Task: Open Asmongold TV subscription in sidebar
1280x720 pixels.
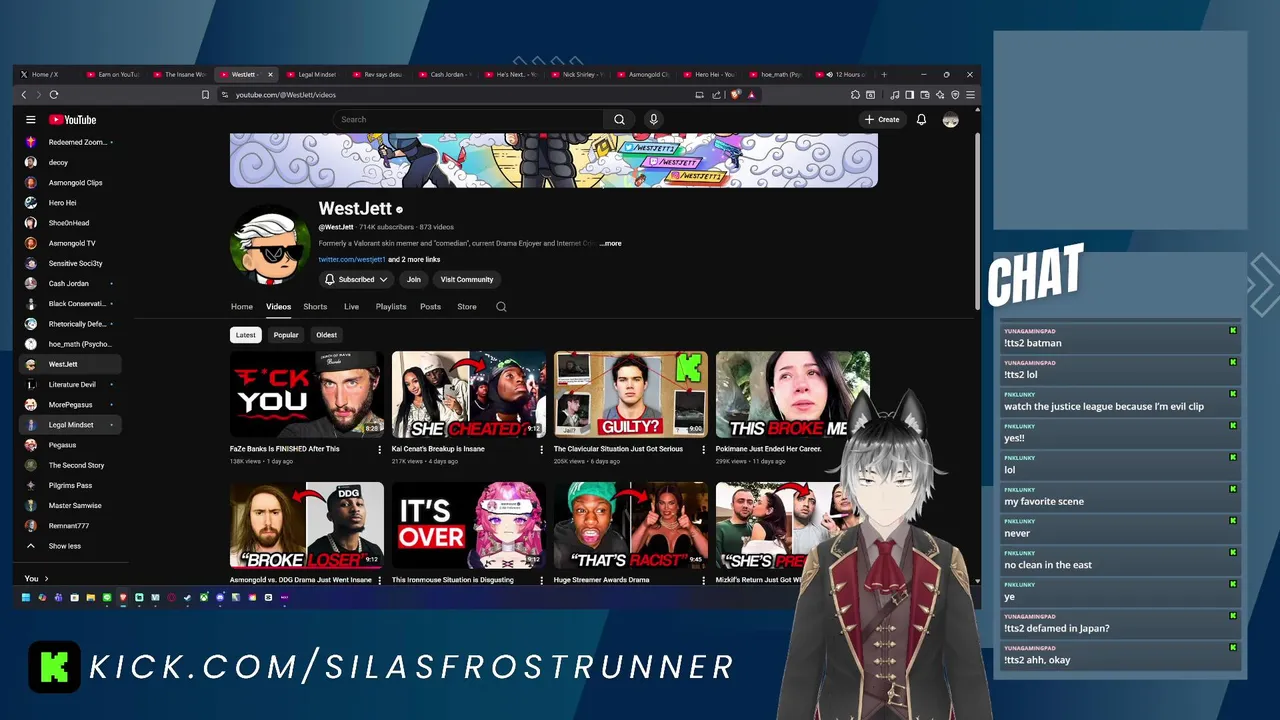Action: point(71,243)
